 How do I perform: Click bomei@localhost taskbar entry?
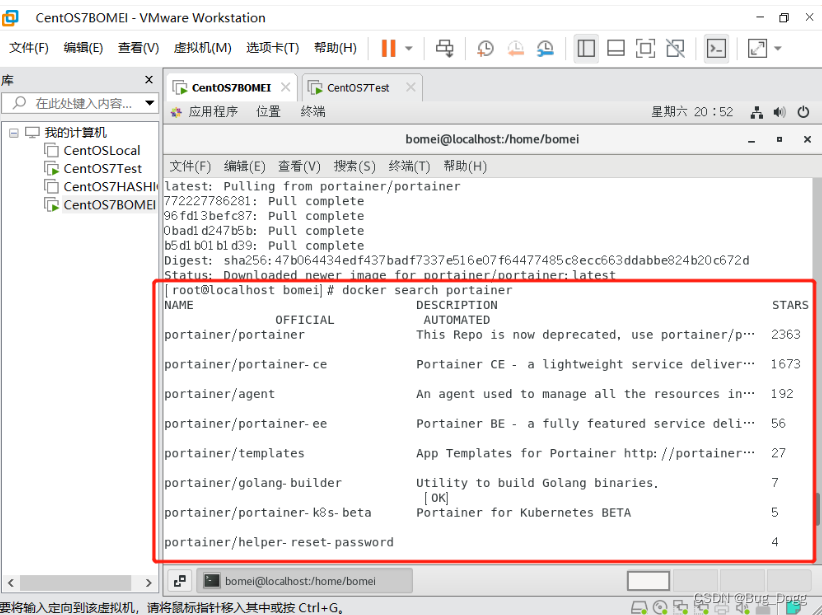pyautogui.click(x=305, y=581)
